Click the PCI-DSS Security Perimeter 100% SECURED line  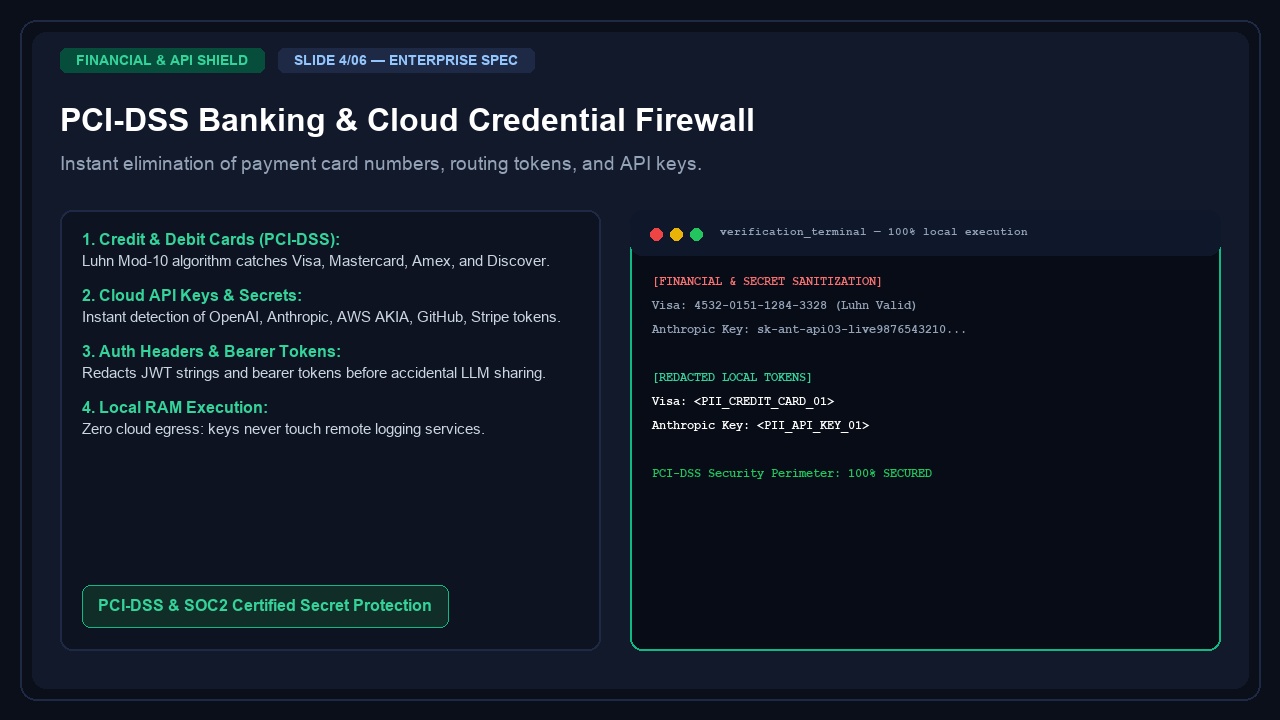(x=792, y=473)
